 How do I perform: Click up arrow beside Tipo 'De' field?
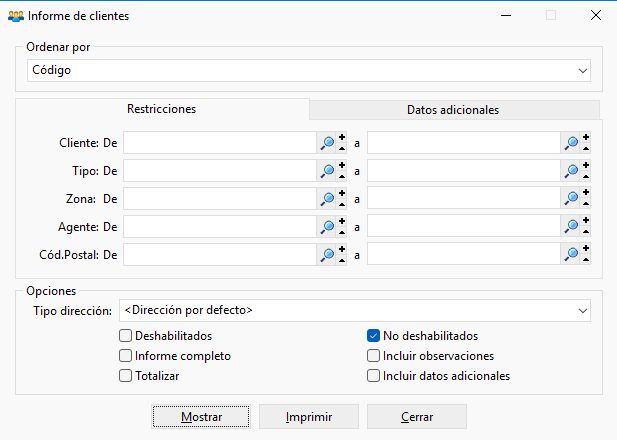[x=342, y=177]
